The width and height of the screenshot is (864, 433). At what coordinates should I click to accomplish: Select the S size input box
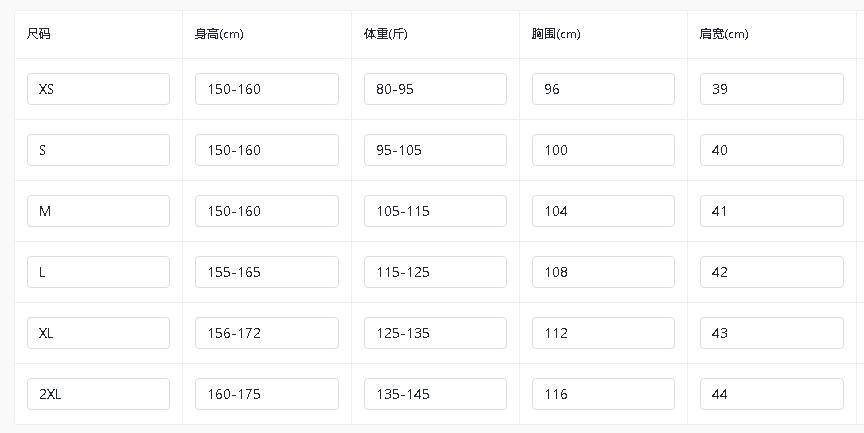[x=98, y=150]
